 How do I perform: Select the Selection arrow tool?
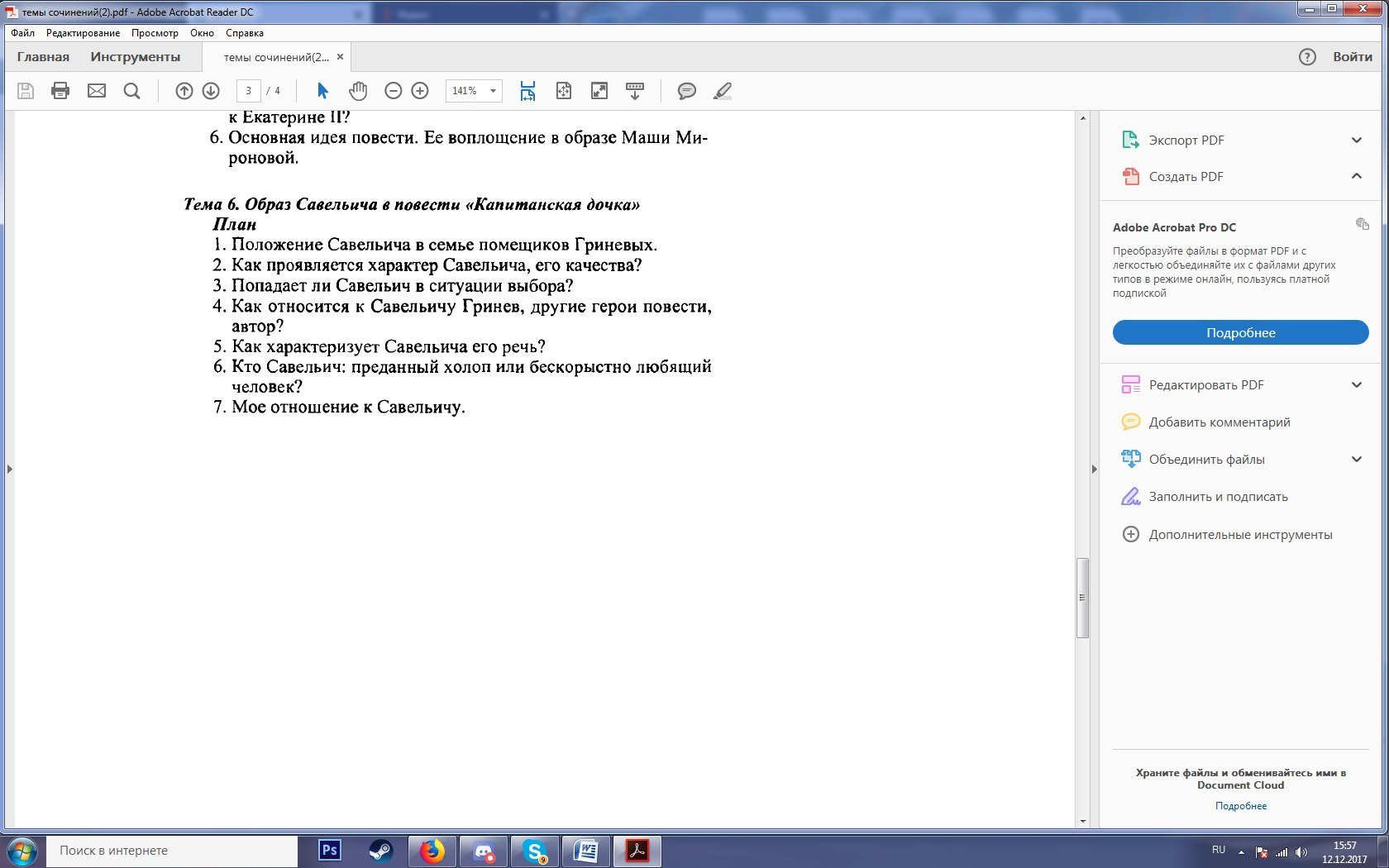322,91
